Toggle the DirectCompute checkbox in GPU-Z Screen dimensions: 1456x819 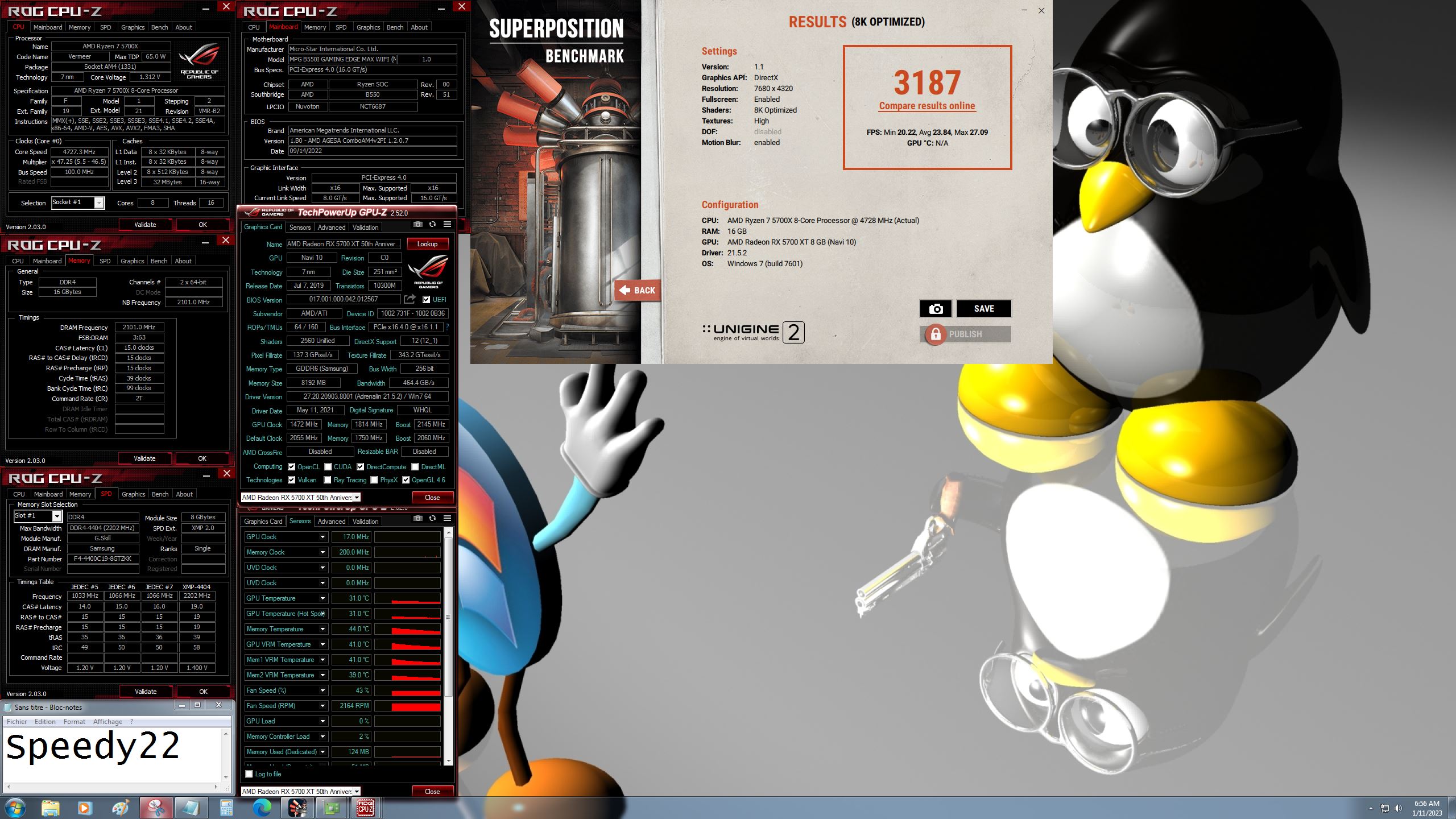(x=361, y=467)
